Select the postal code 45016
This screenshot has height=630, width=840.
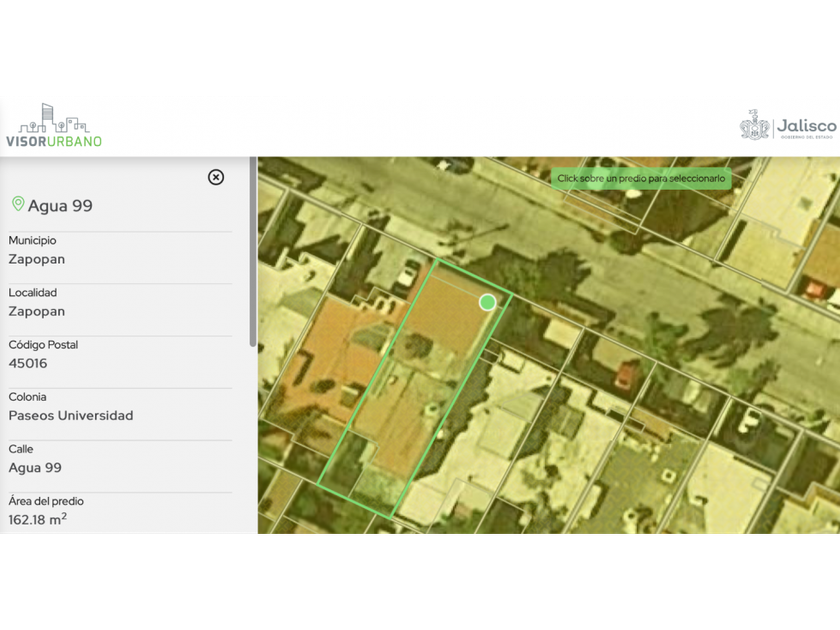28,363
